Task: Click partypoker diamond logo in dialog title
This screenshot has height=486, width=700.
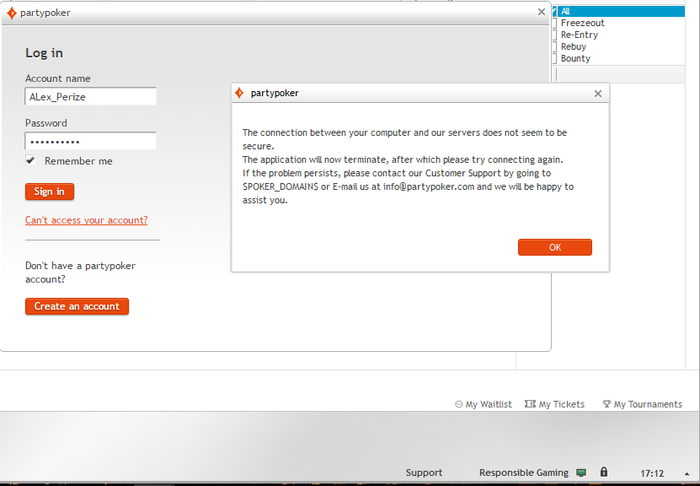Action: pyautogui.click(x=239, y=93)
